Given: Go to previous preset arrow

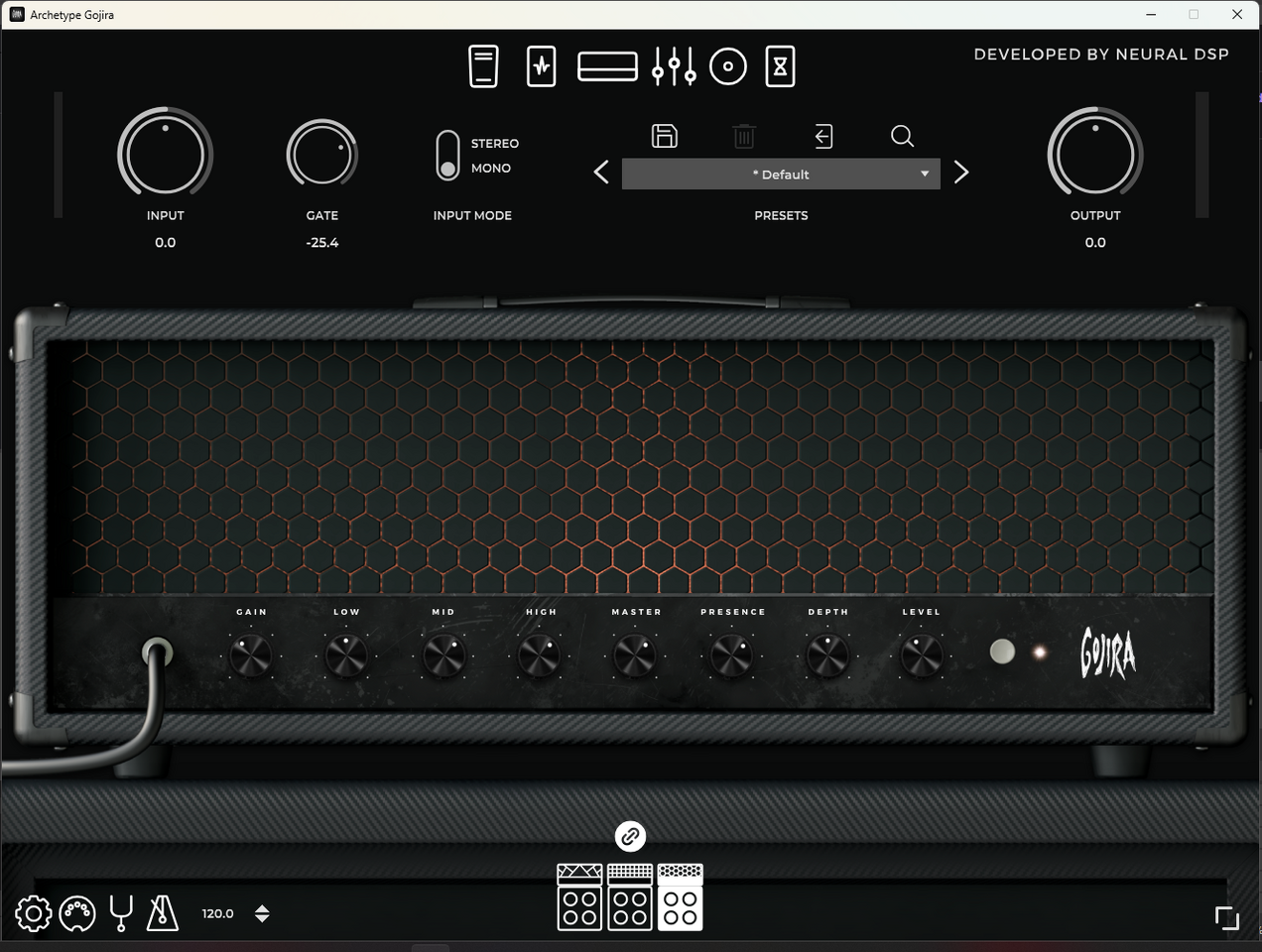Looking at the screenshot, I should (x=601, y=173).
